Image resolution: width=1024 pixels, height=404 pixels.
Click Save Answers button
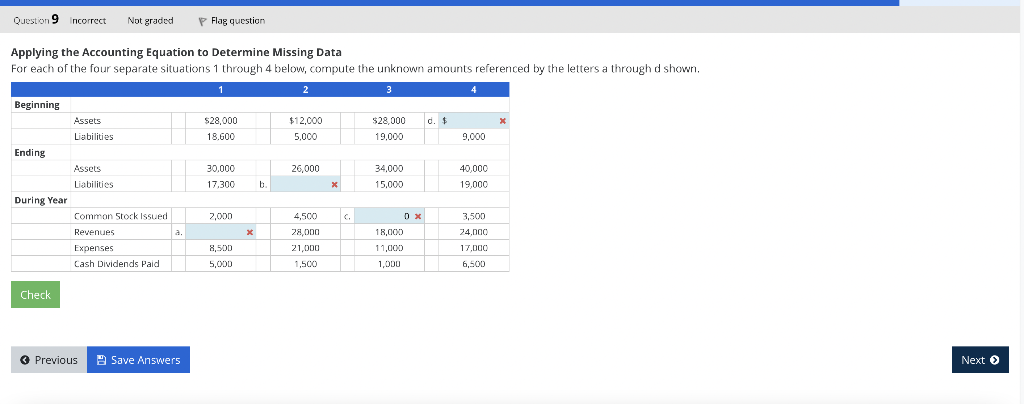click(138, 360)
